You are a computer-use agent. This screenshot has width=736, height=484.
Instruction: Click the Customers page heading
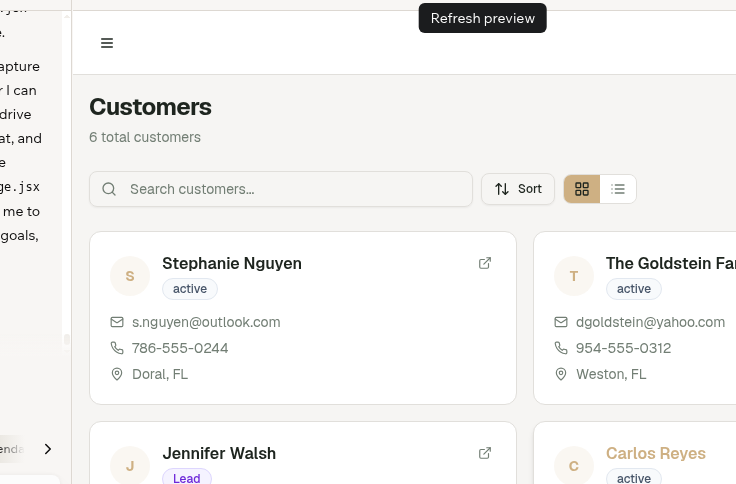tap(151, 107)
